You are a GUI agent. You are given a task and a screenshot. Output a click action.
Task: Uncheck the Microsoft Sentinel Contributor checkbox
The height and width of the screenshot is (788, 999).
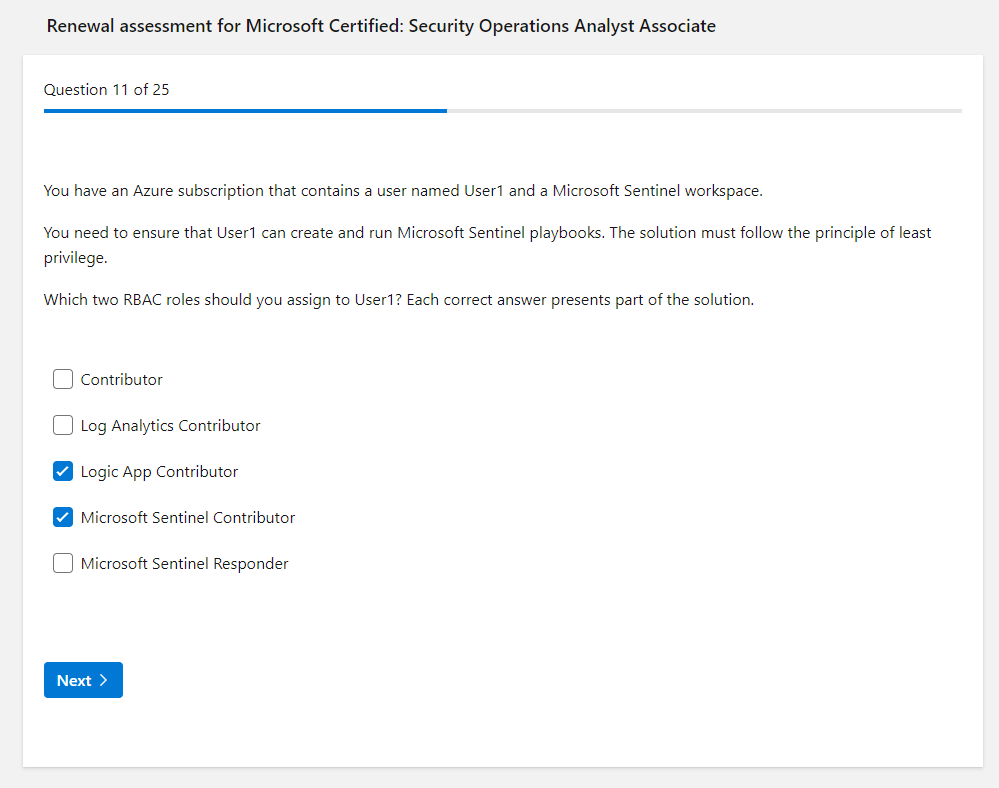(x=63, y=517)
